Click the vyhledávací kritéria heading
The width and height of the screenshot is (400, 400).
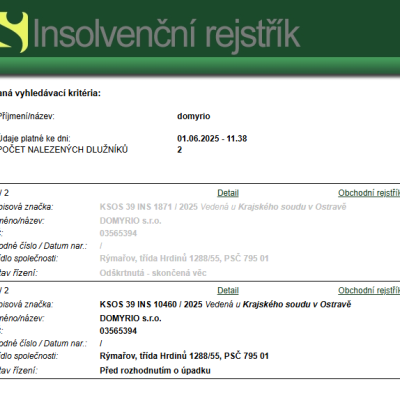coord(50,93)
